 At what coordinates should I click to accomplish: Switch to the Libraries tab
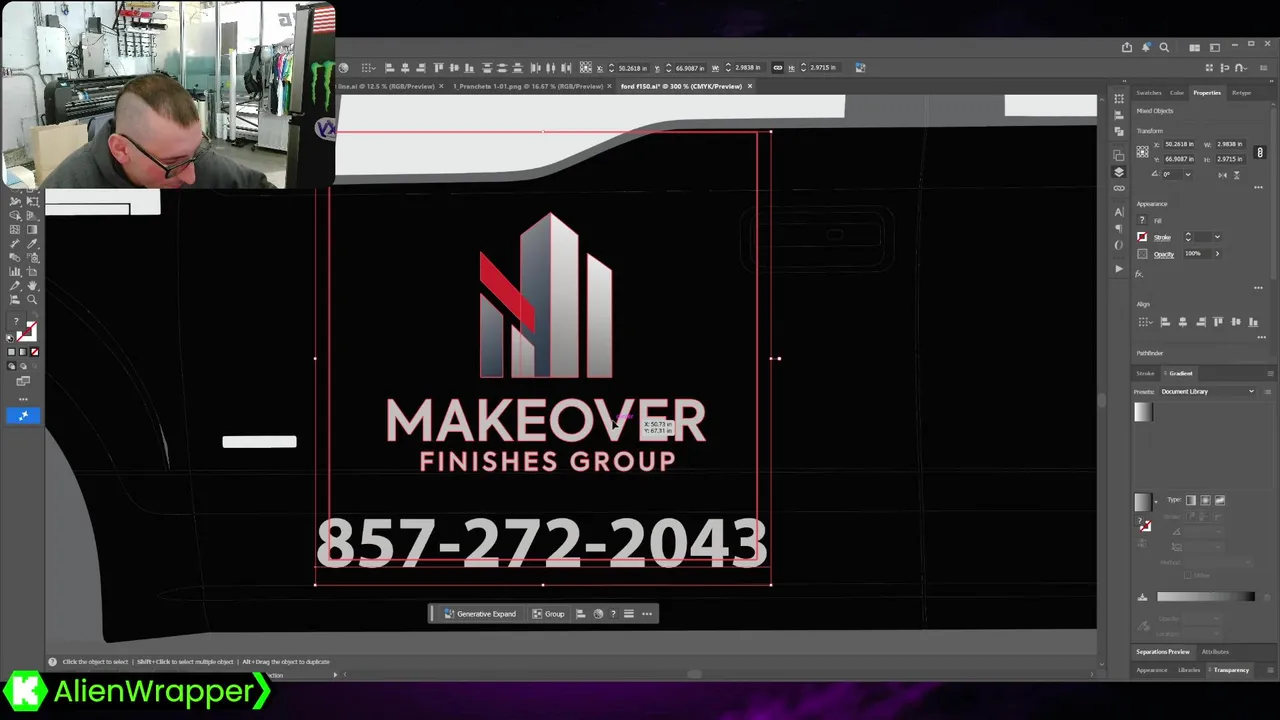click(x=1189, y=670)
